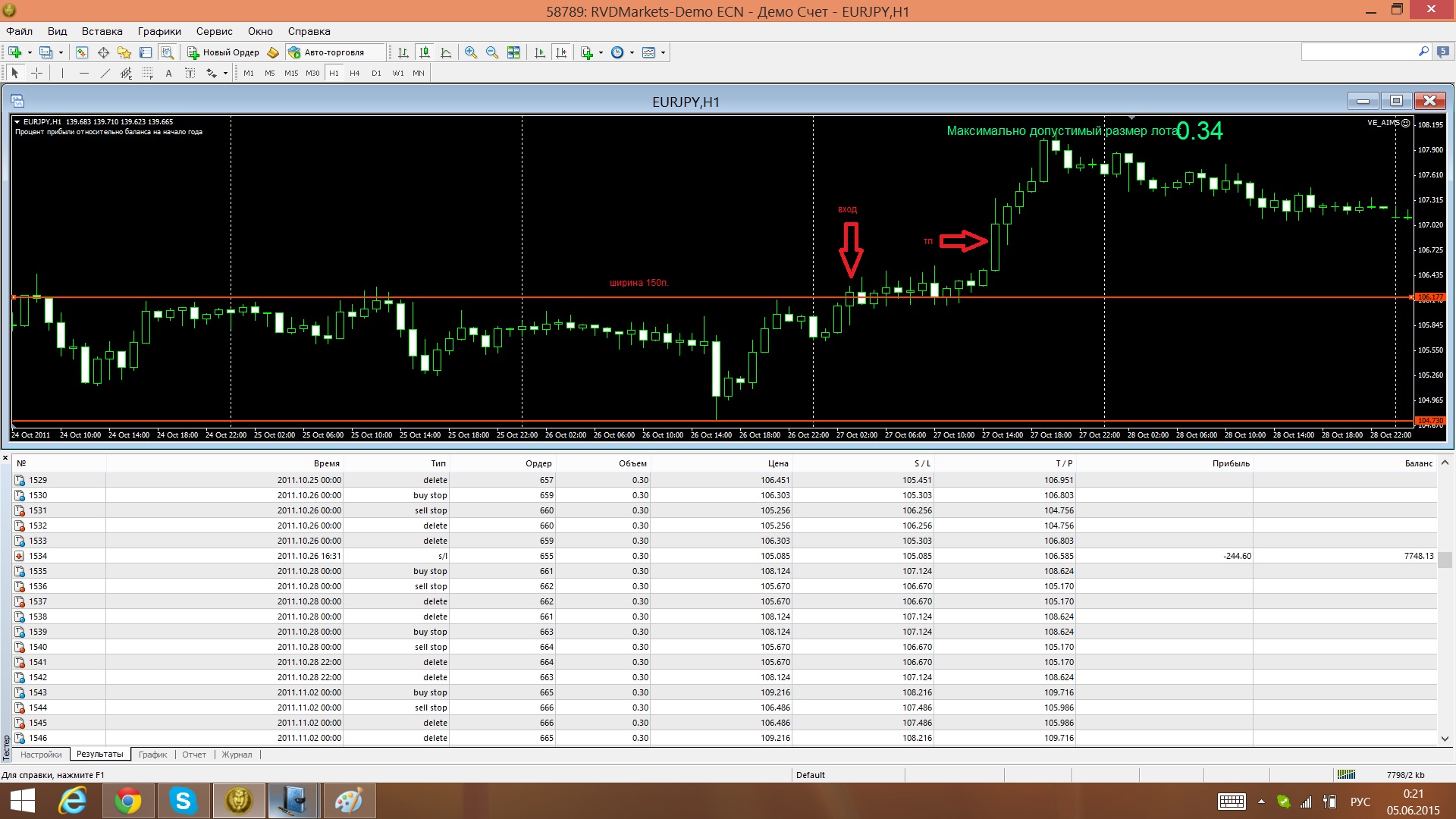Select result row number 1534
Viewport: 1456px width, 819px height.
tap(725, 556)
